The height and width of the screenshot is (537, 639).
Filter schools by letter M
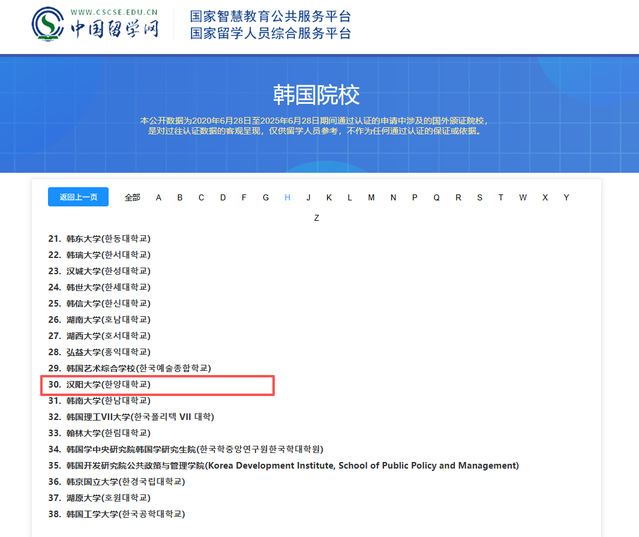pyautogui.click(x=371, y=198)
